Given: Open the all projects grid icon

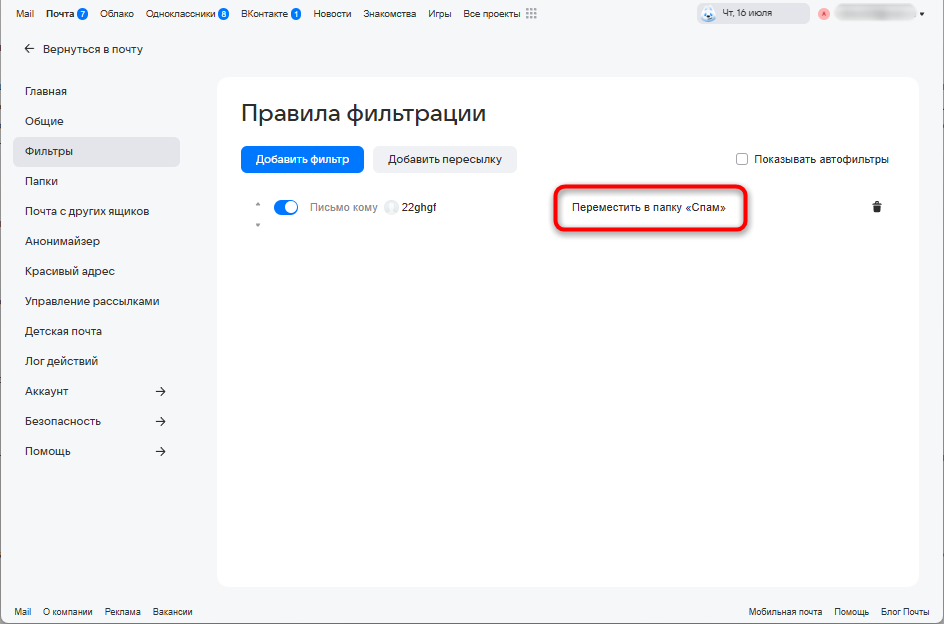Looking at the screenshot, I should click(531, 13).
